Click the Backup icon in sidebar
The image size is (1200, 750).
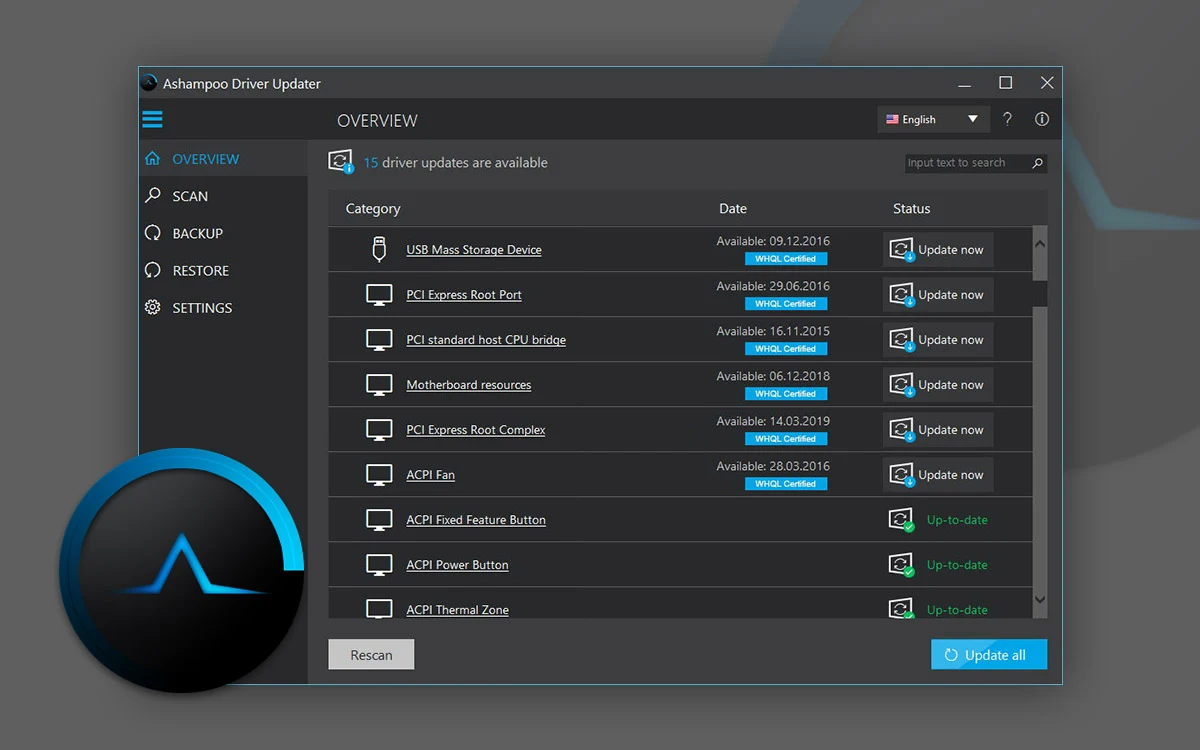click(152, 233)
